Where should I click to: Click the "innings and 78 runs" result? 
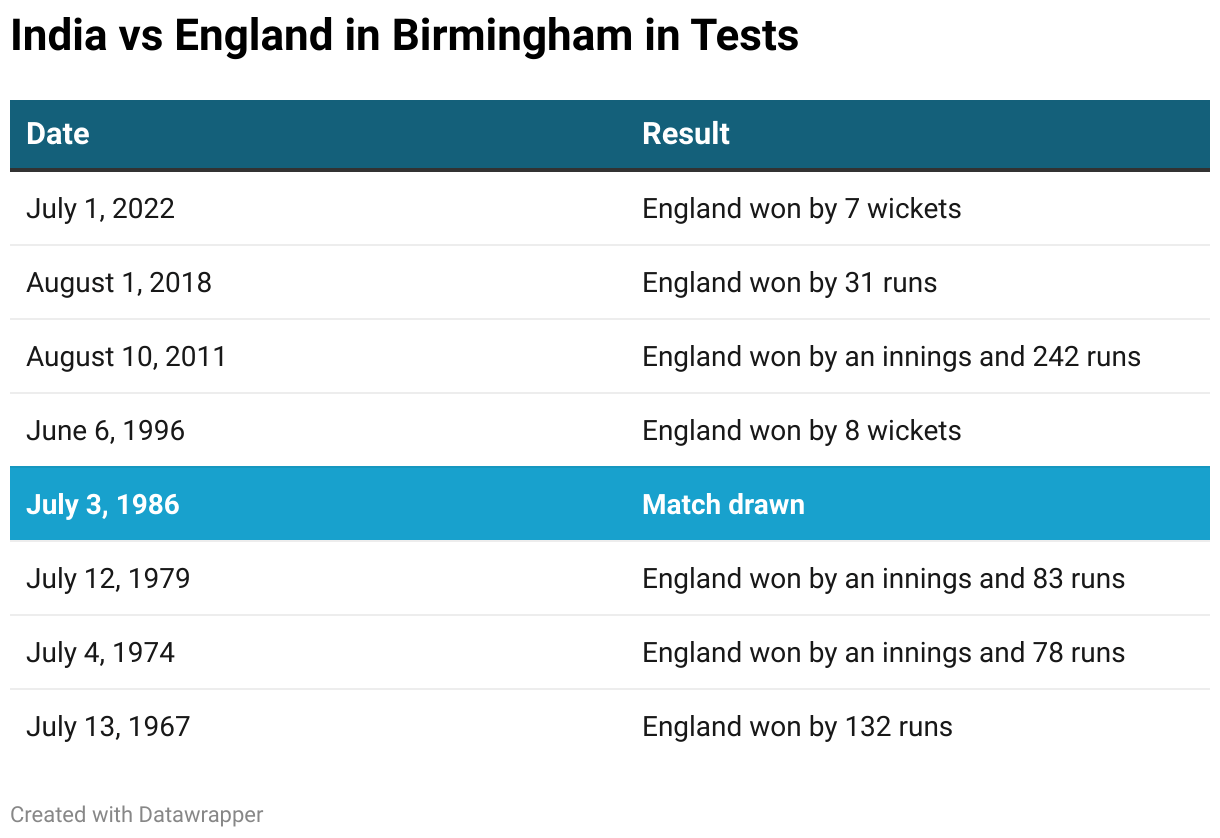click(x=883, y=652)
